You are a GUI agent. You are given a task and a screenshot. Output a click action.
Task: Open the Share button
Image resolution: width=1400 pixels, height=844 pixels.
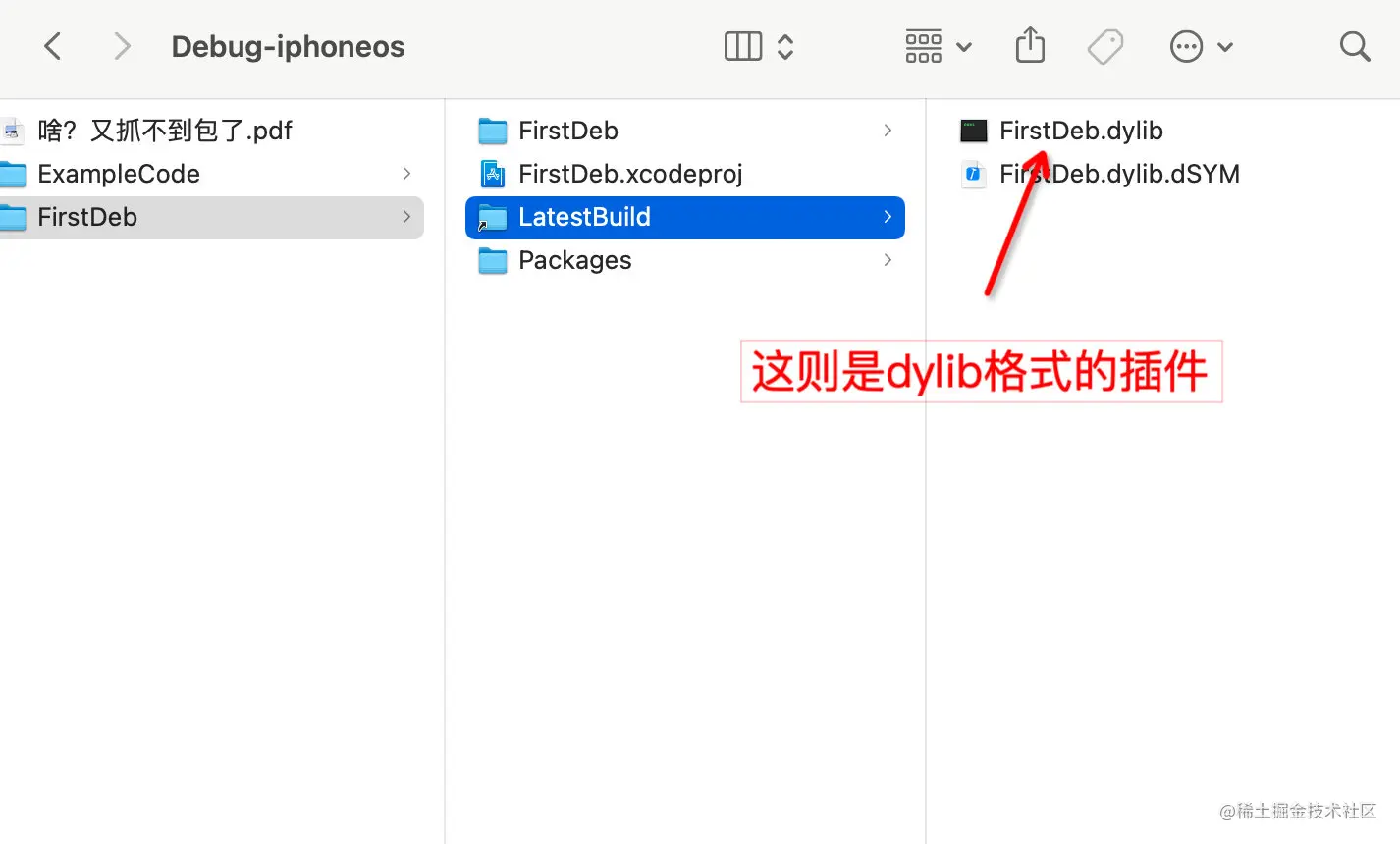(x=1030, y=45)
